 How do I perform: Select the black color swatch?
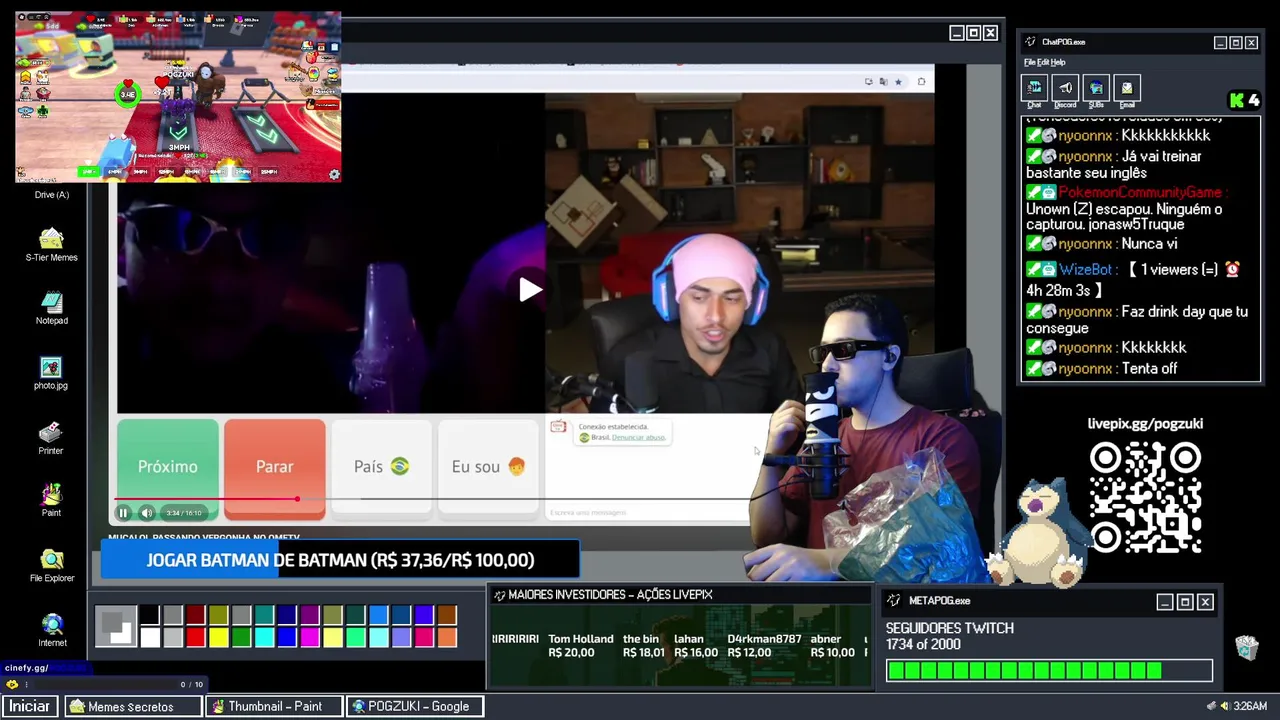click(x=149, y=616)
